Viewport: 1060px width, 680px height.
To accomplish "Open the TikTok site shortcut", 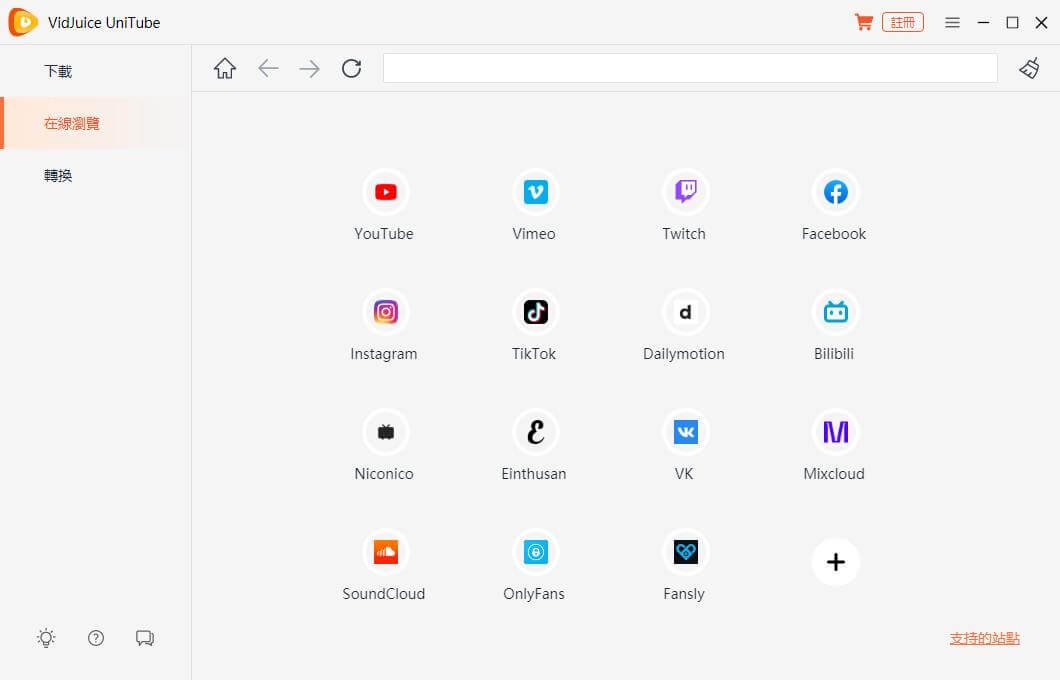I will click(x=535, y=312).
